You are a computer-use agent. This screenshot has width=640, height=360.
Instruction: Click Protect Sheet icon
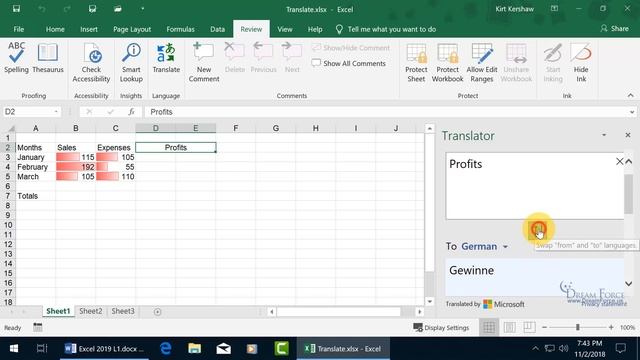tap(416, 62)
